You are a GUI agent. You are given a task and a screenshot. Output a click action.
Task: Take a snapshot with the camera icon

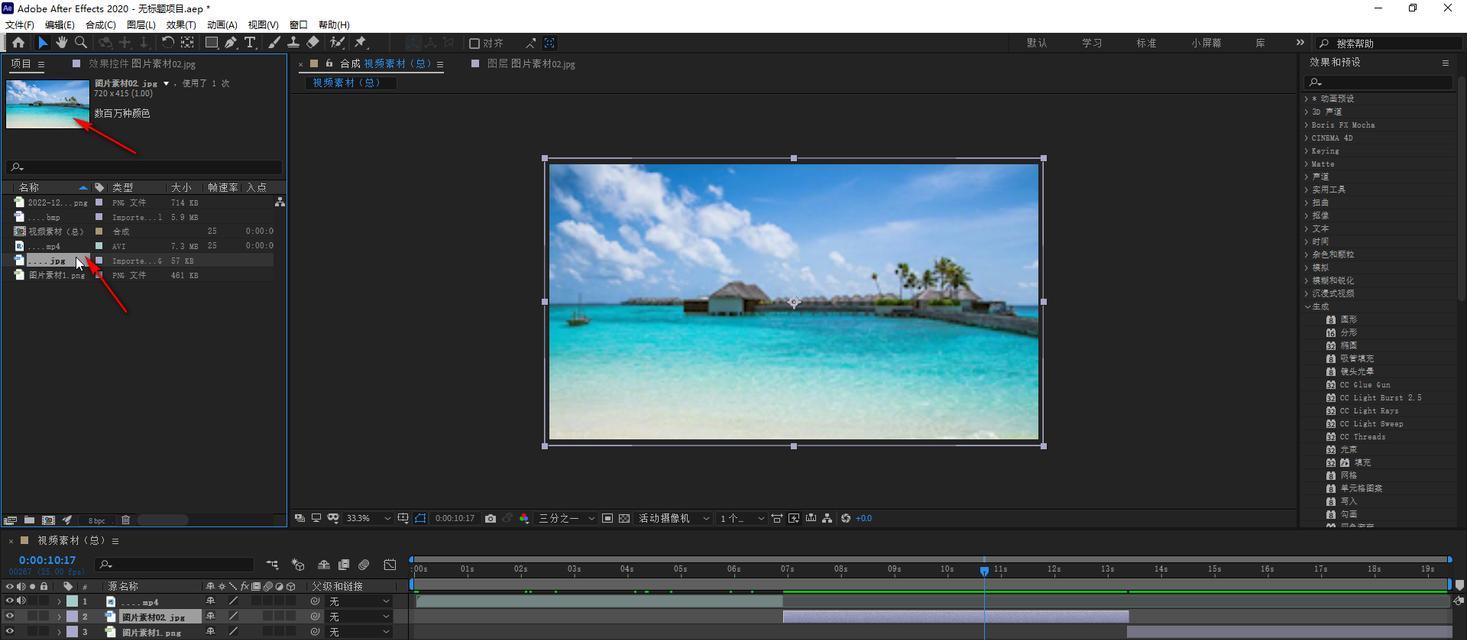[x=490, y=518]
